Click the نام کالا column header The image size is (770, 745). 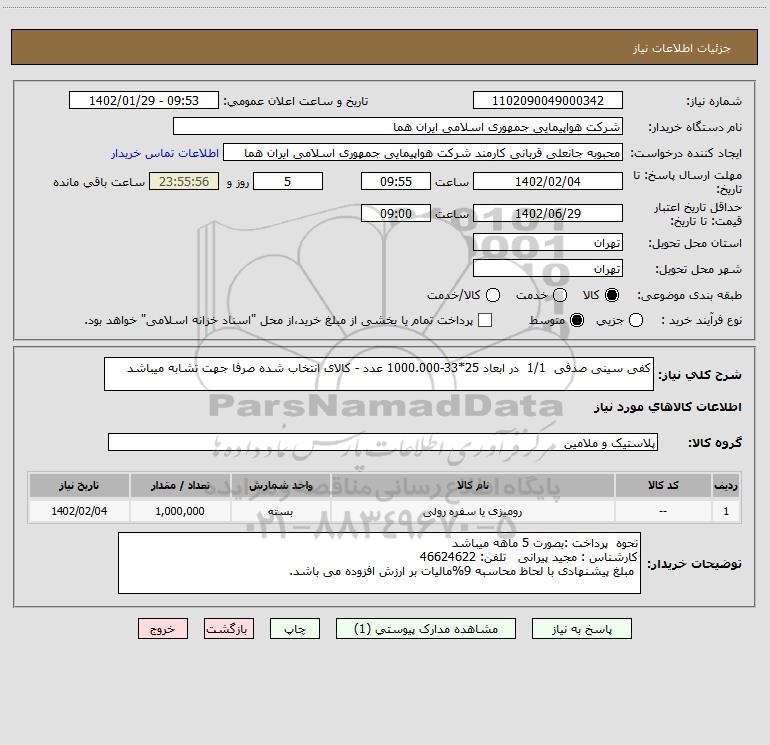pos(472,485)
